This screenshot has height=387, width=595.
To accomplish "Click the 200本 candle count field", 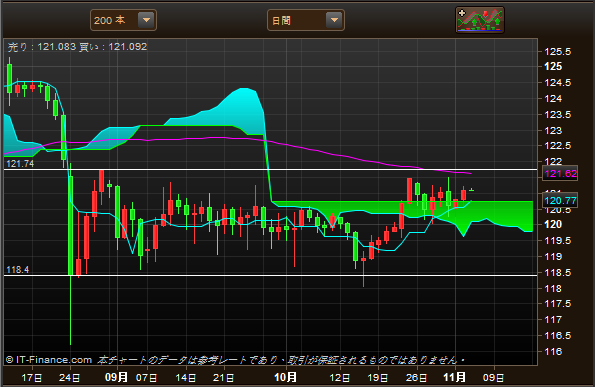I will click(x=123, y=20).
